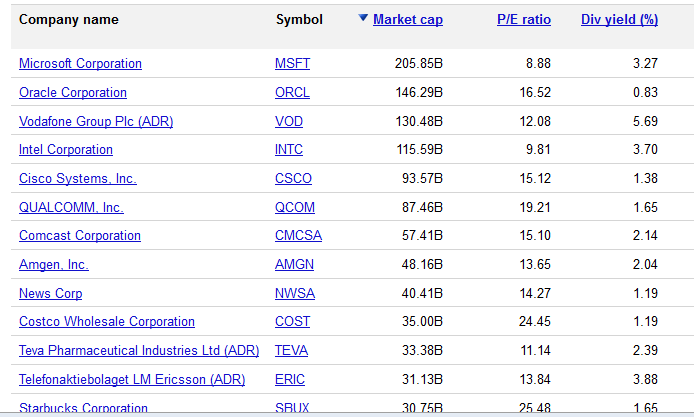Open Cisco Systems, Inc. link
The image size is (694, 417).
coord(77,178)
